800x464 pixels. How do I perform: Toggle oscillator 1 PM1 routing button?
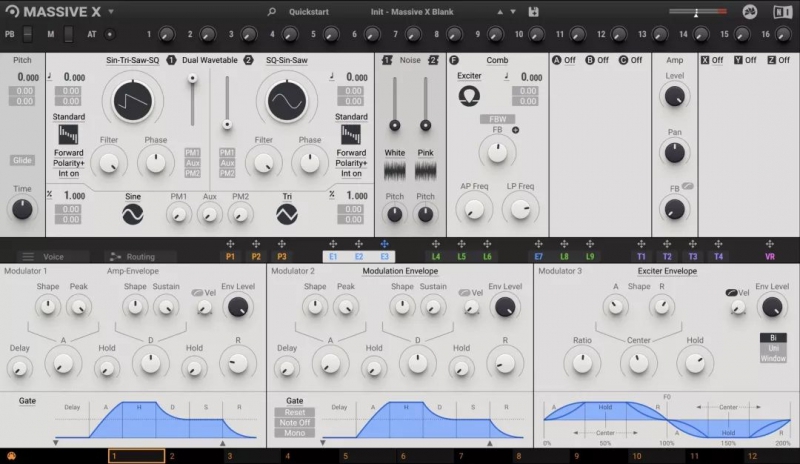pyautogui.click(x=192, y=153)
